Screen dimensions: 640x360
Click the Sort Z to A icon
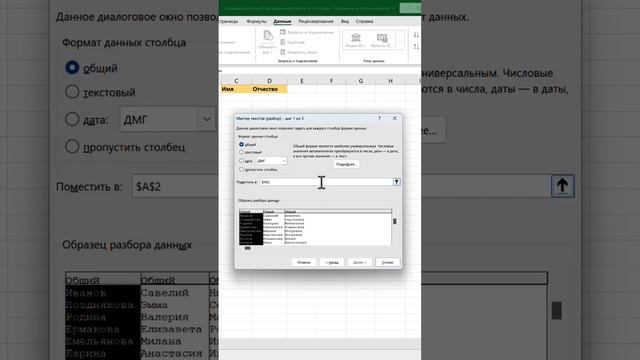pos(416,47)
